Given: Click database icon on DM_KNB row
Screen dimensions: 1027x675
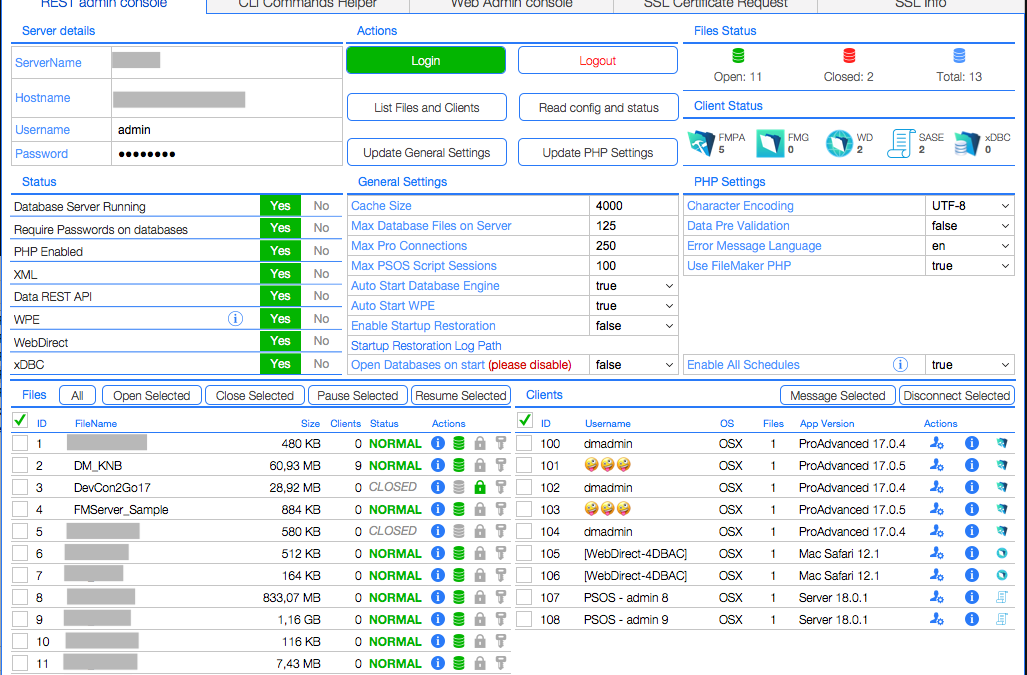Looking at the screenshot, I should [x=459, y=465].
